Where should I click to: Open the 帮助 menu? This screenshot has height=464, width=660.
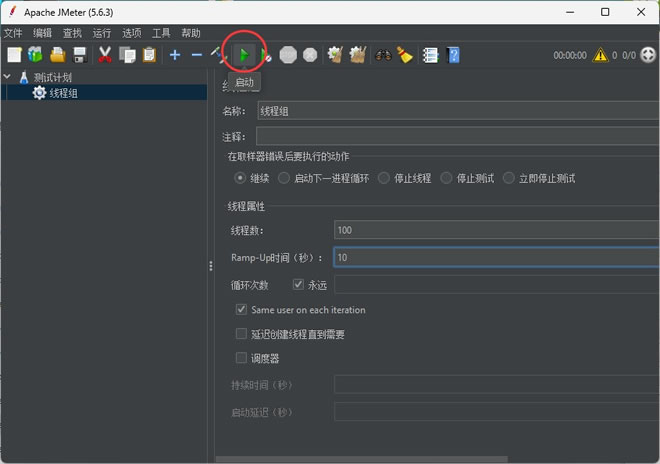point(191,33)
